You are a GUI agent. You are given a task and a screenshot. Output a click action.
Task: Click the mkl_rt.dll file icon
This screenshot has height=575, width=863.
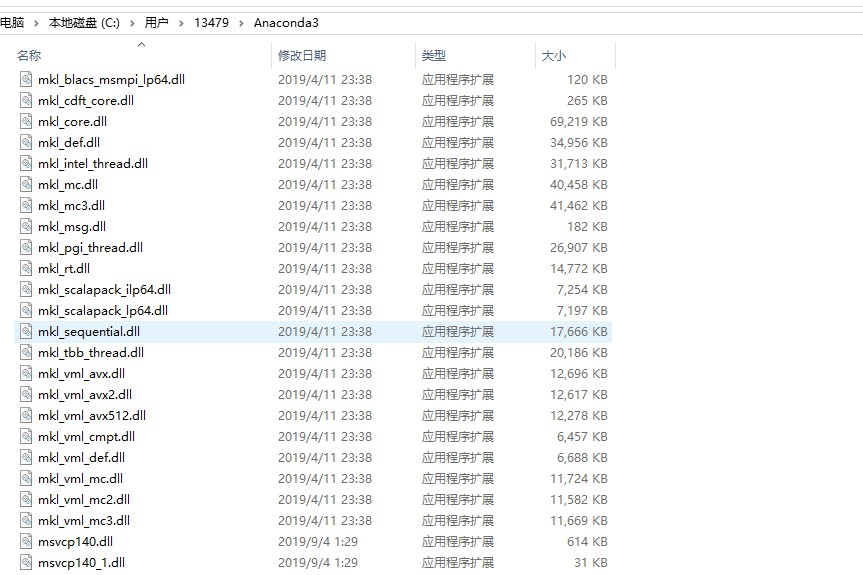(x=26, y=268)
